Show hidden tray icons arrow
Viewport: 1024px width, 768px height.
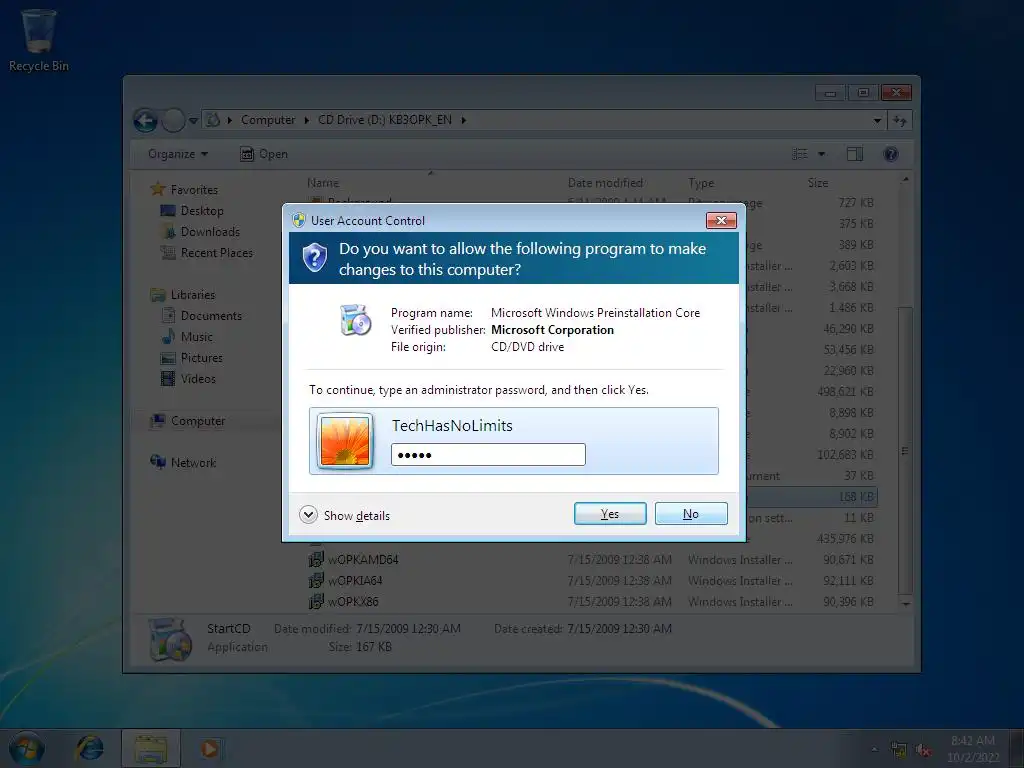(874, 749)
